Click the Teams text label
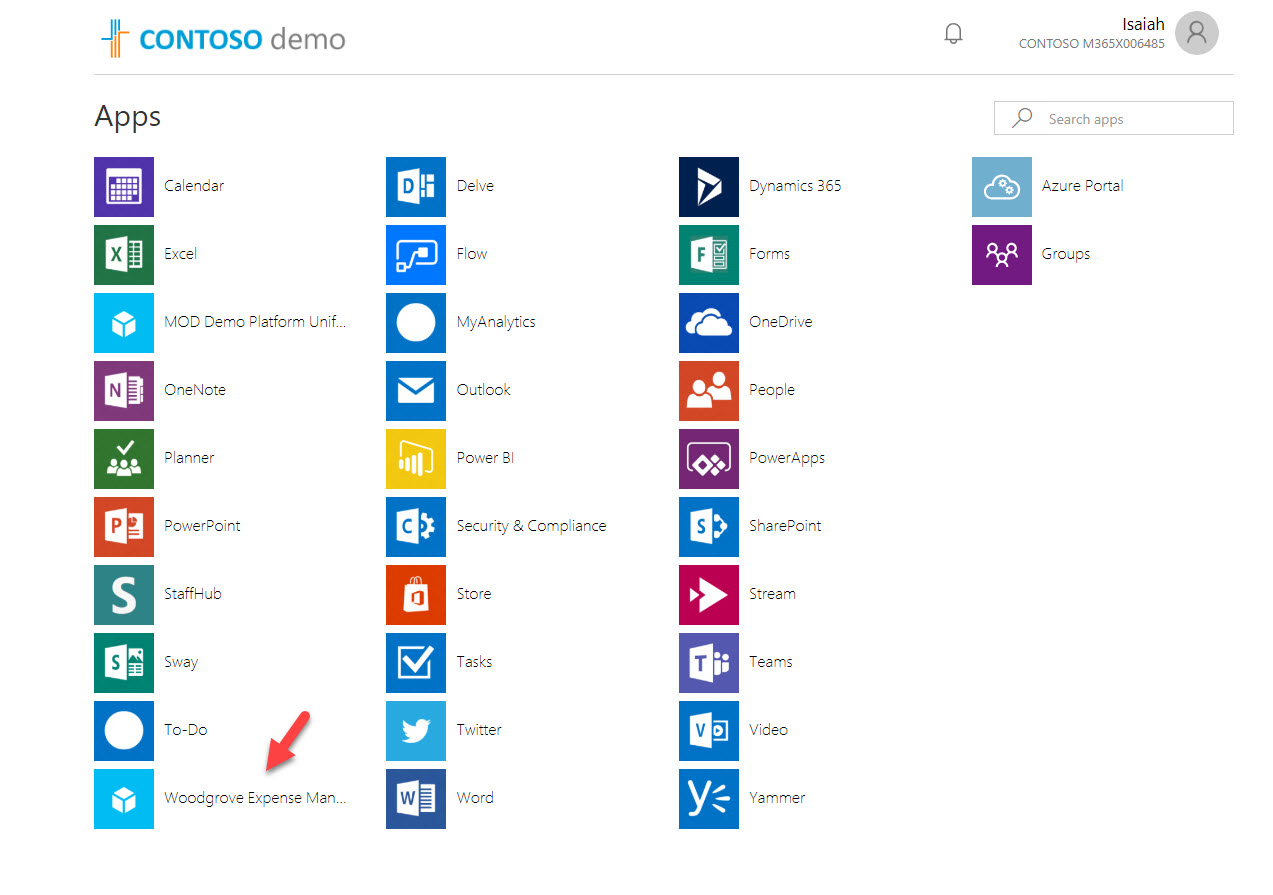 (770, 662)
